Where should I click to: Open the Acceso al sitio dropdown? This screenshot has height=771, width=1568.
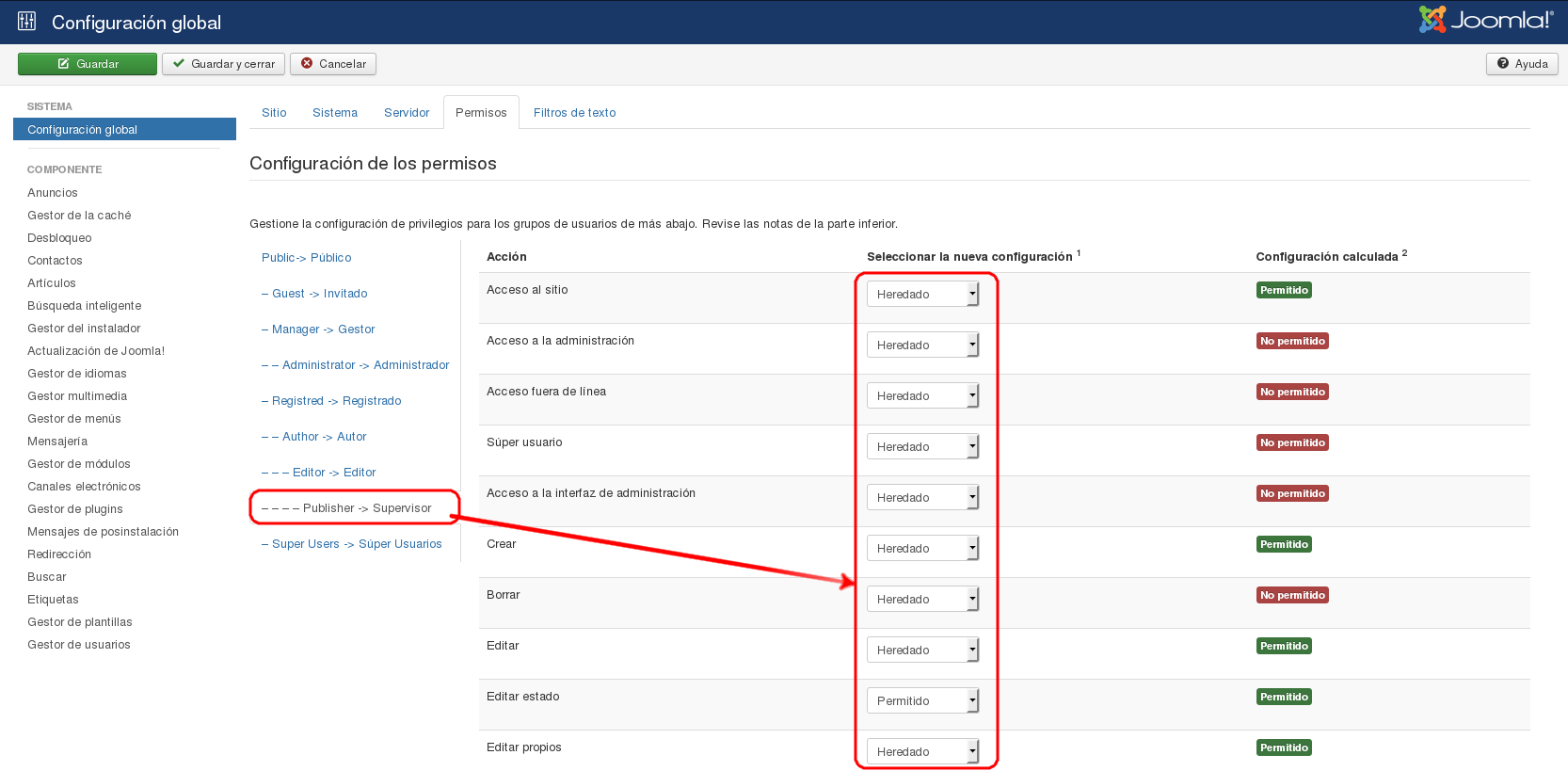[922, 295]
